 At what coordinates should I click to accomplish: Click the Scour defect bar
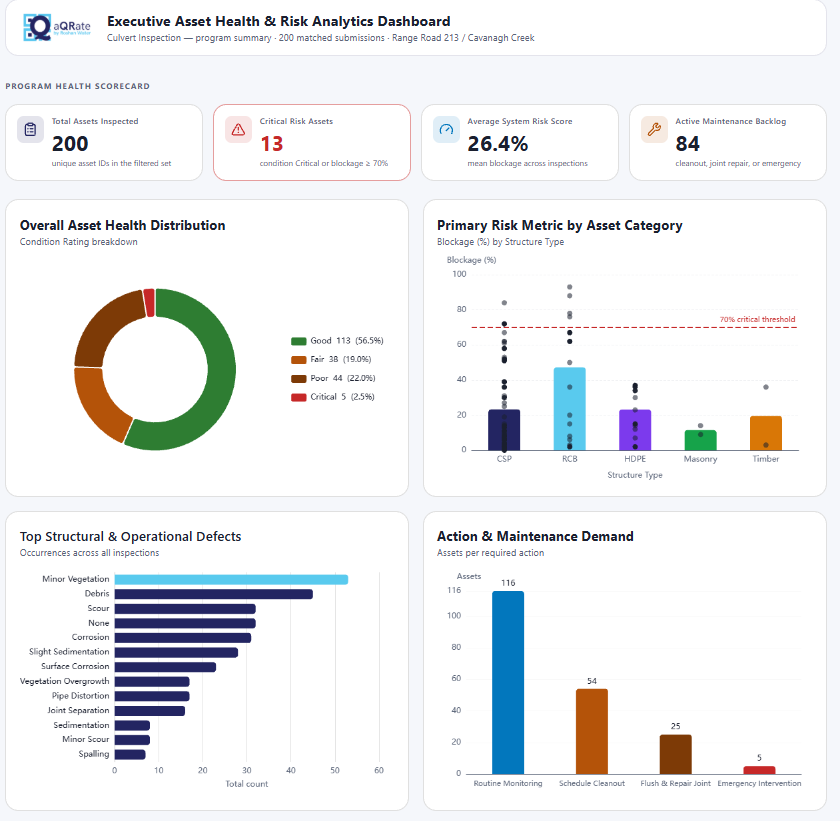(x=185, y=609)
